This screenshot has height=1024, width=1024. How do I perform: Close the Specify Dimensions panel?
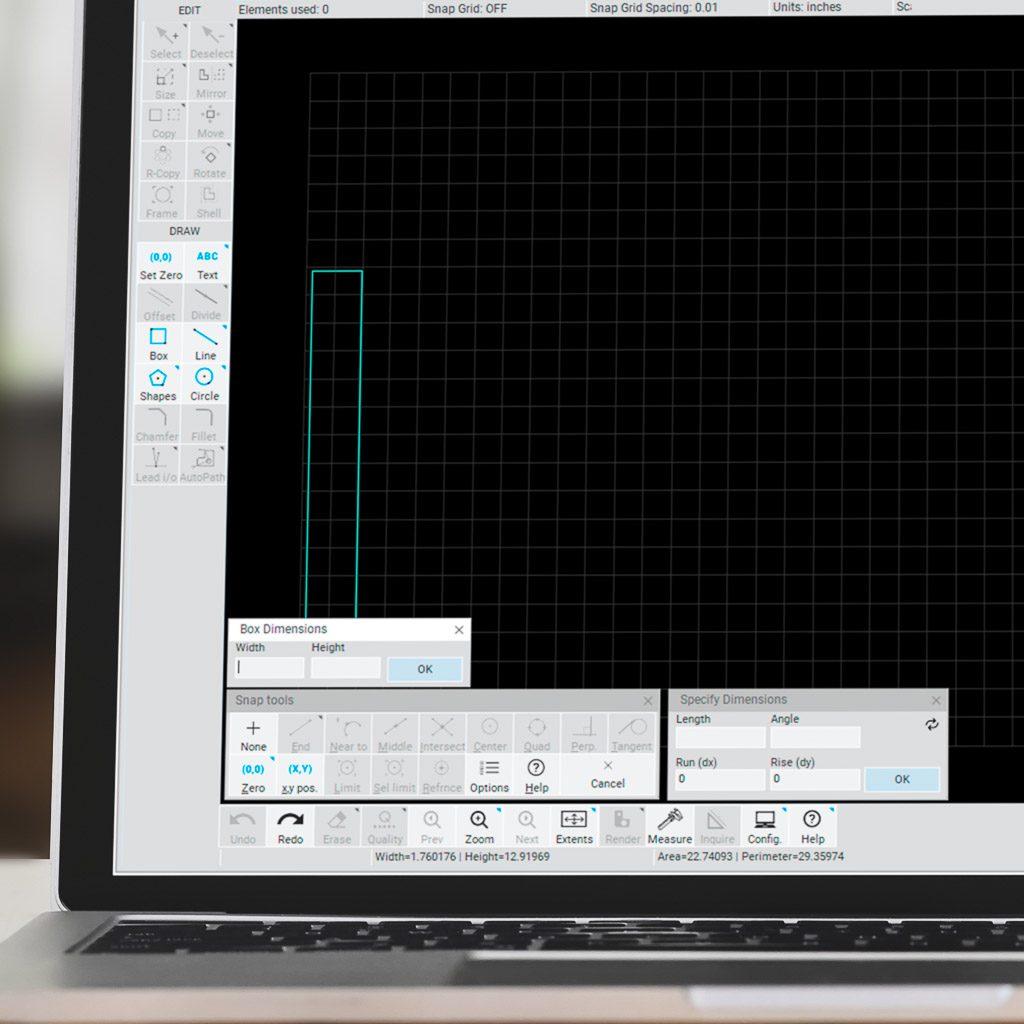pyautogui.click(x=936, y=700)
